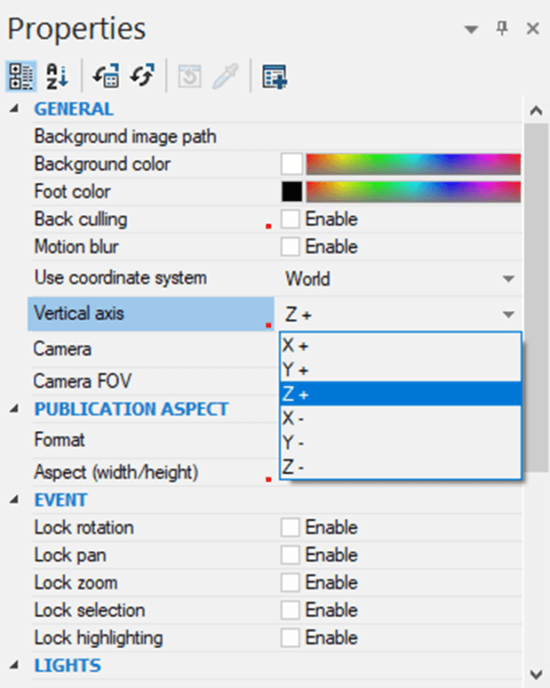This screenshot has width=550, height=688.
Task: Collapse the GENERAL section
Action: (14, 108)
